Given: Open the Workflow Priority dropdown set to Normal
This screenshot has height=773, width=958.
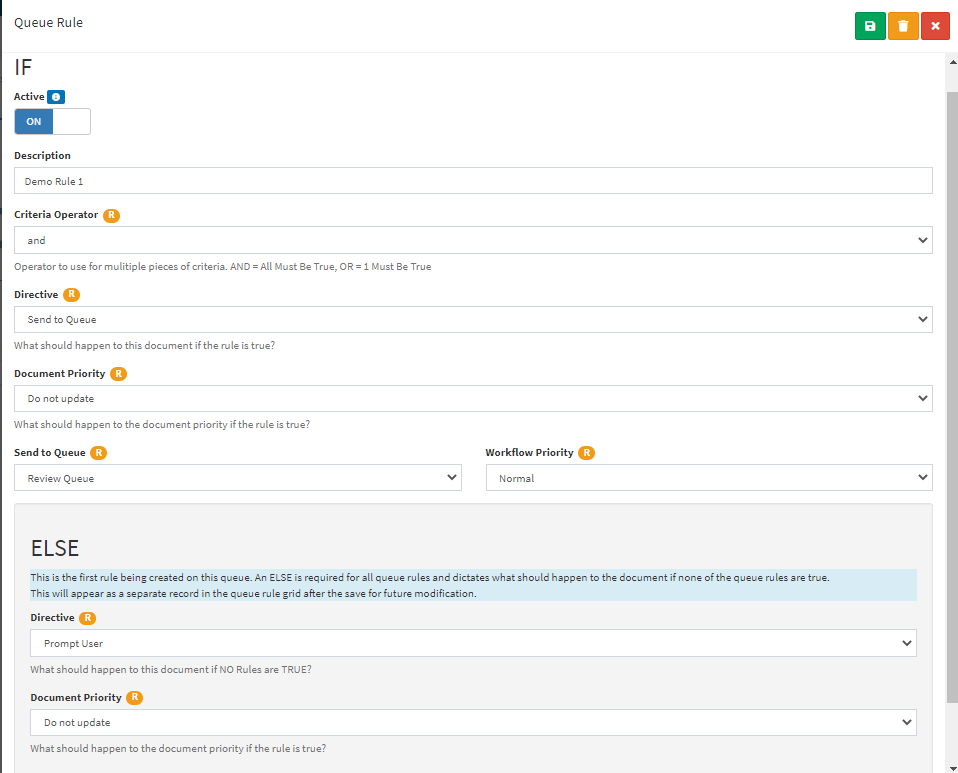Looking at the screenshot, I should coord(709,477).
